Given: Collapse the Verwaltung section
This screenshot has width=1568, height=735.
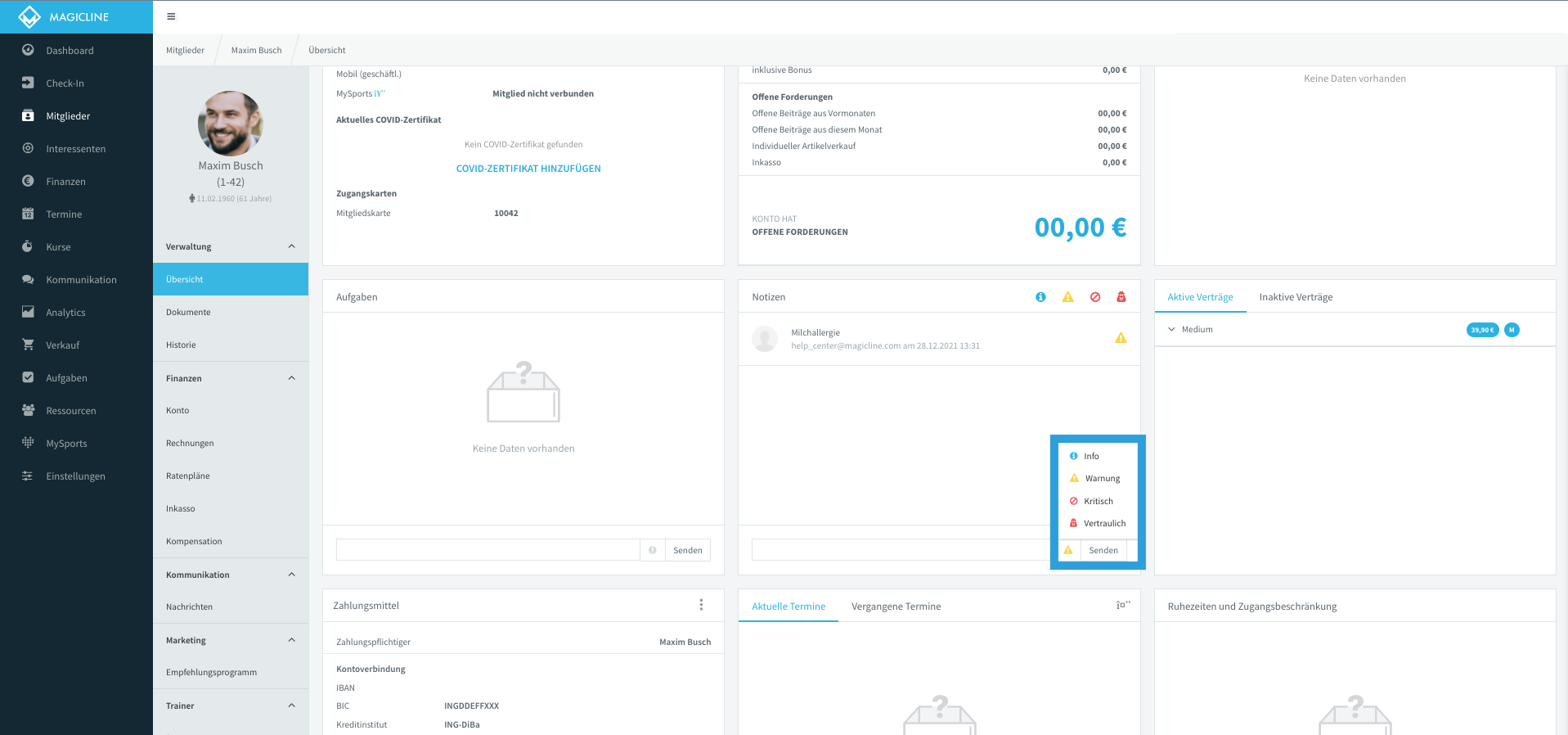Looking at the screenshot, I should pos(292,246).
